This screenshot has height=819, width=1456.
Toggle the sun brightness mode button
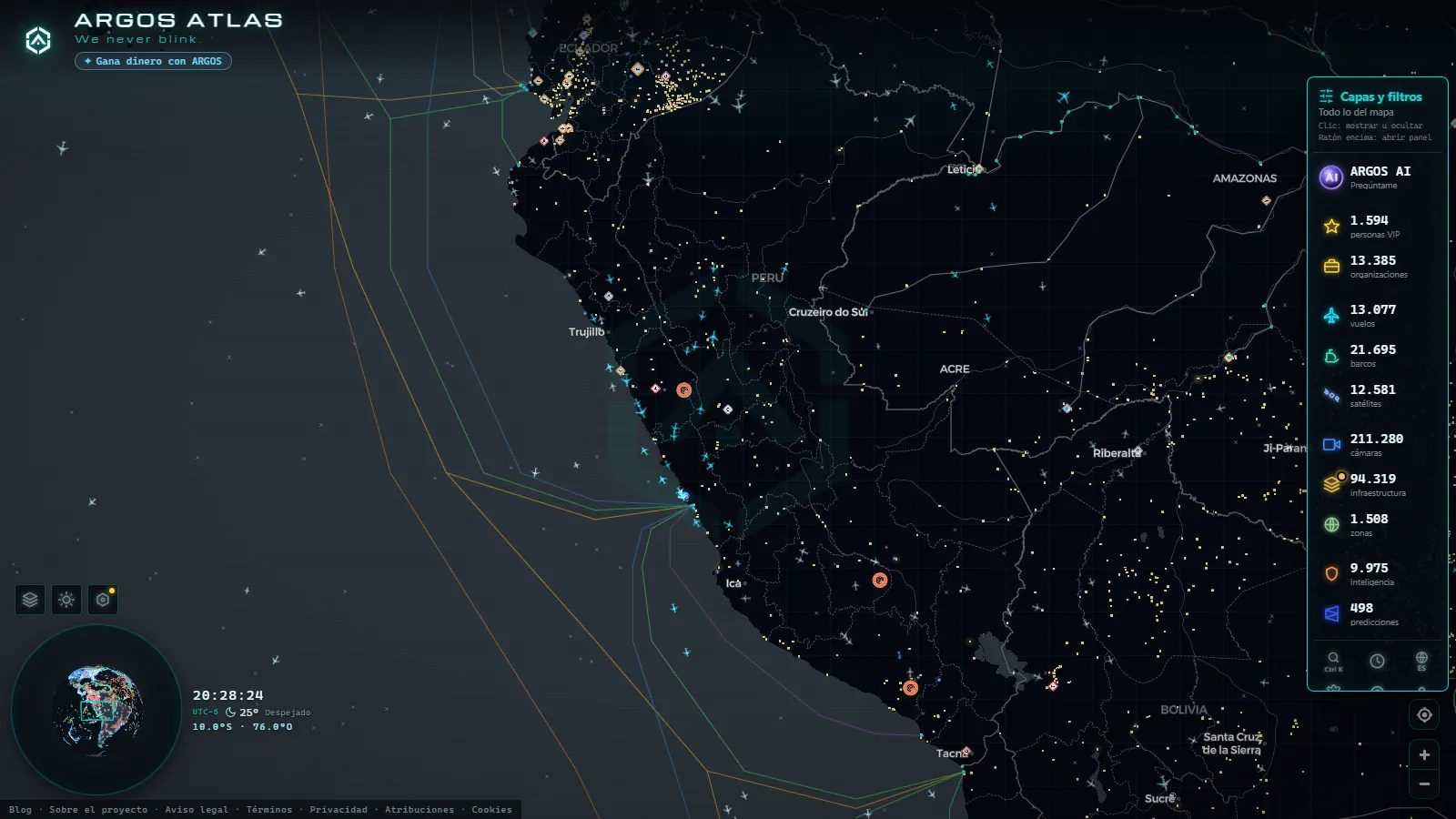pos(66,600)
